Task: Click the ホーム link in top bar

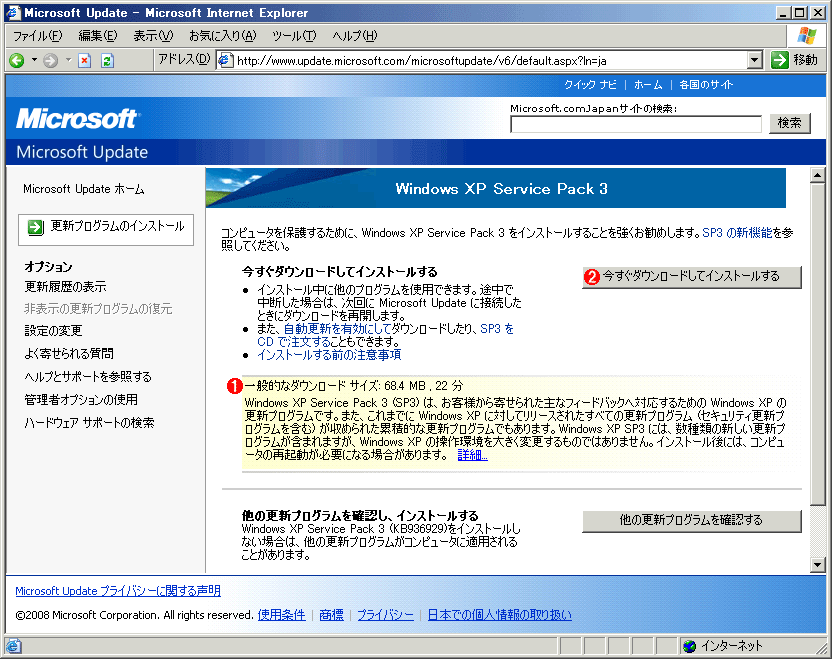Action: tap(648, 85)
